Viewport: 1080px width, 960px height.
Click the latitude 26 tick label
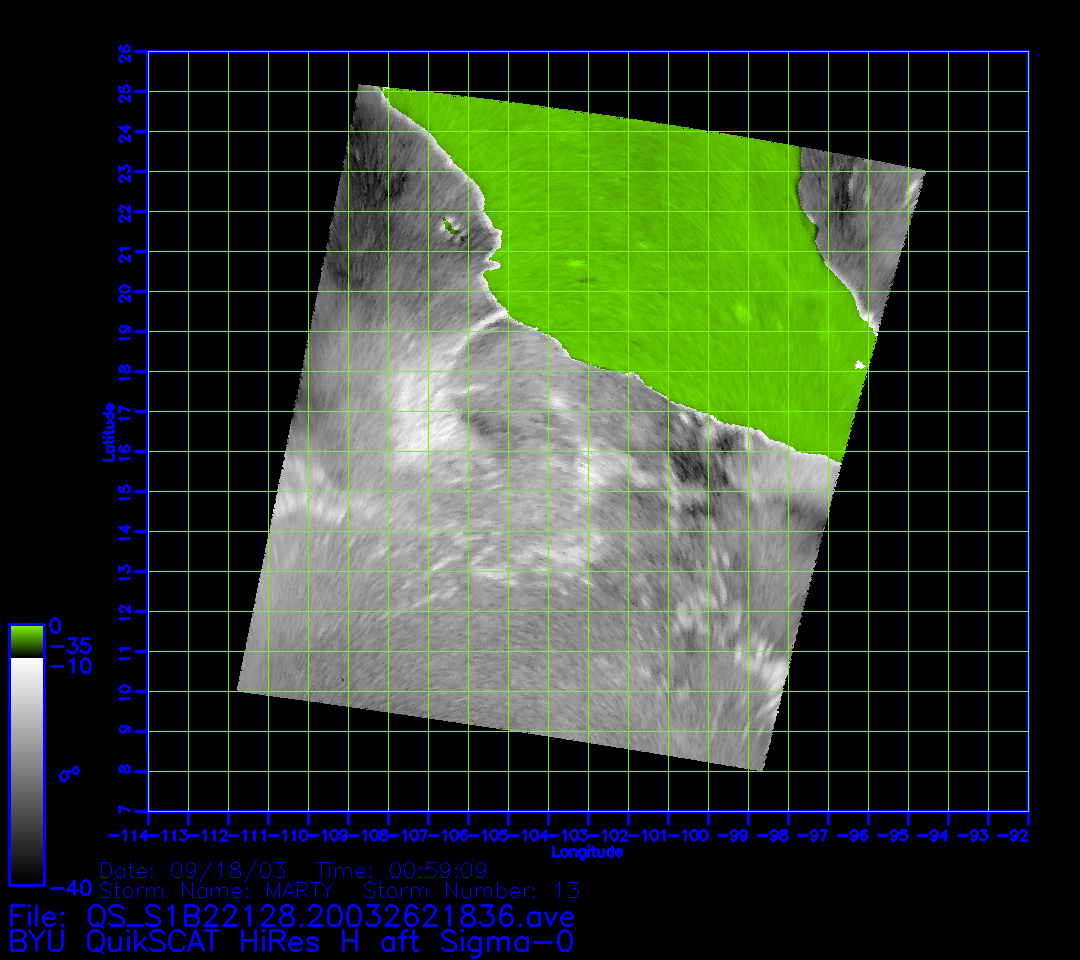(126, 51)
